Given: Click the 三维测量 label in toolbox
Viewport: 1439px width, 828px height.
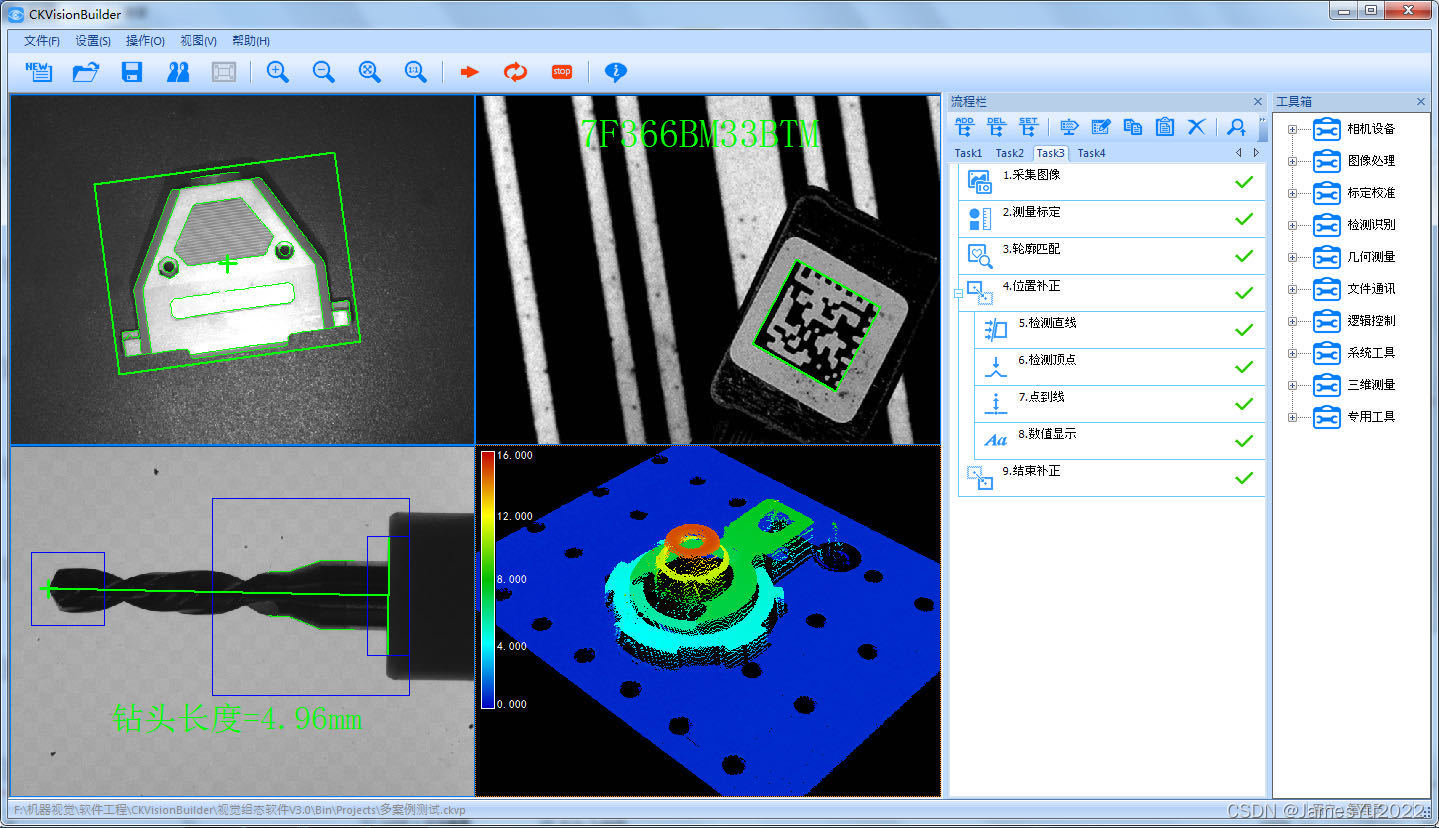Looking at the screenshot, I should point(1371,385).
